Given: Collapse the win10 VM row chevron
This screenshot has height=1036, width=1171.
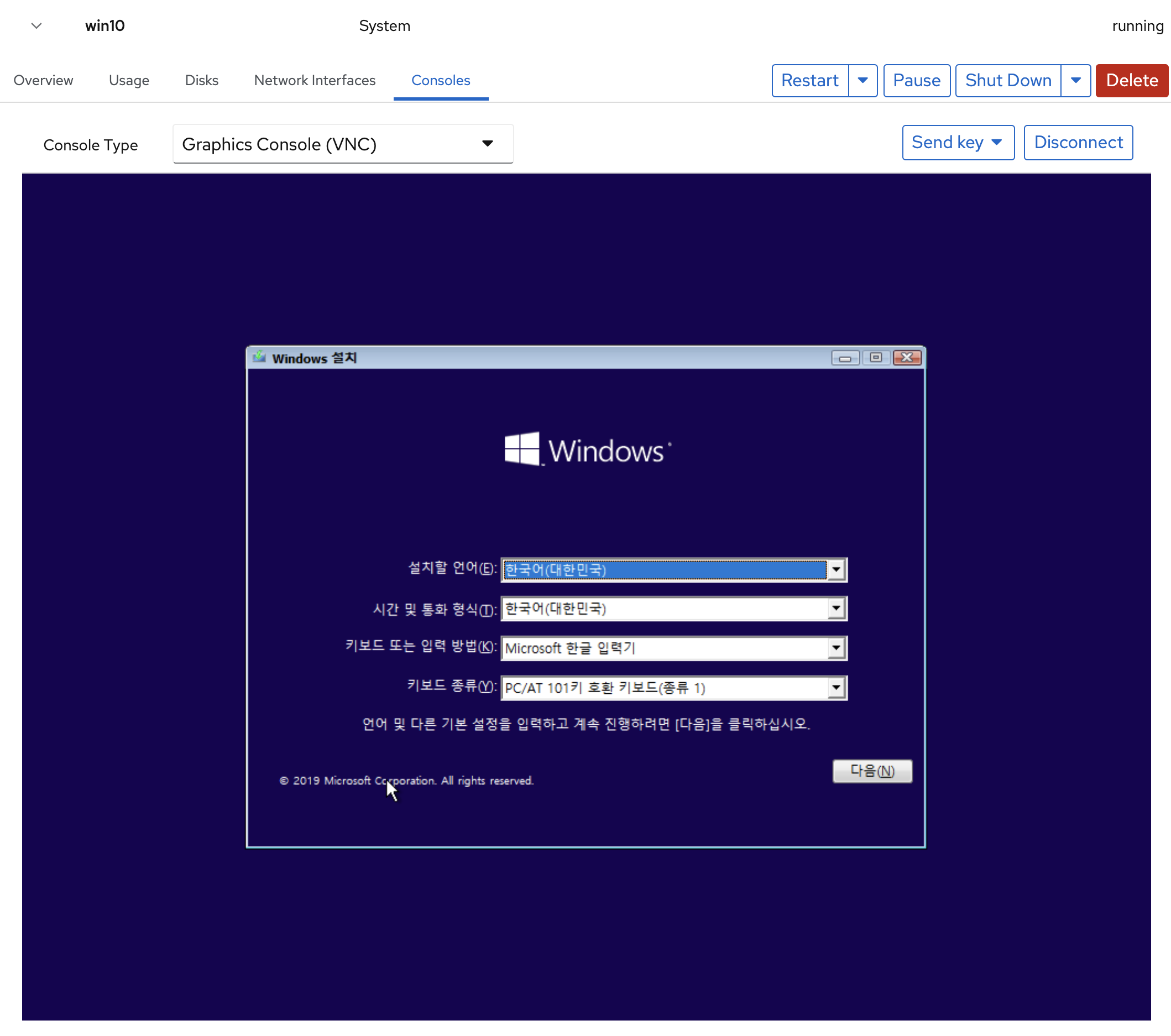Looking at the screenshot, I should [x=36, y=26].
